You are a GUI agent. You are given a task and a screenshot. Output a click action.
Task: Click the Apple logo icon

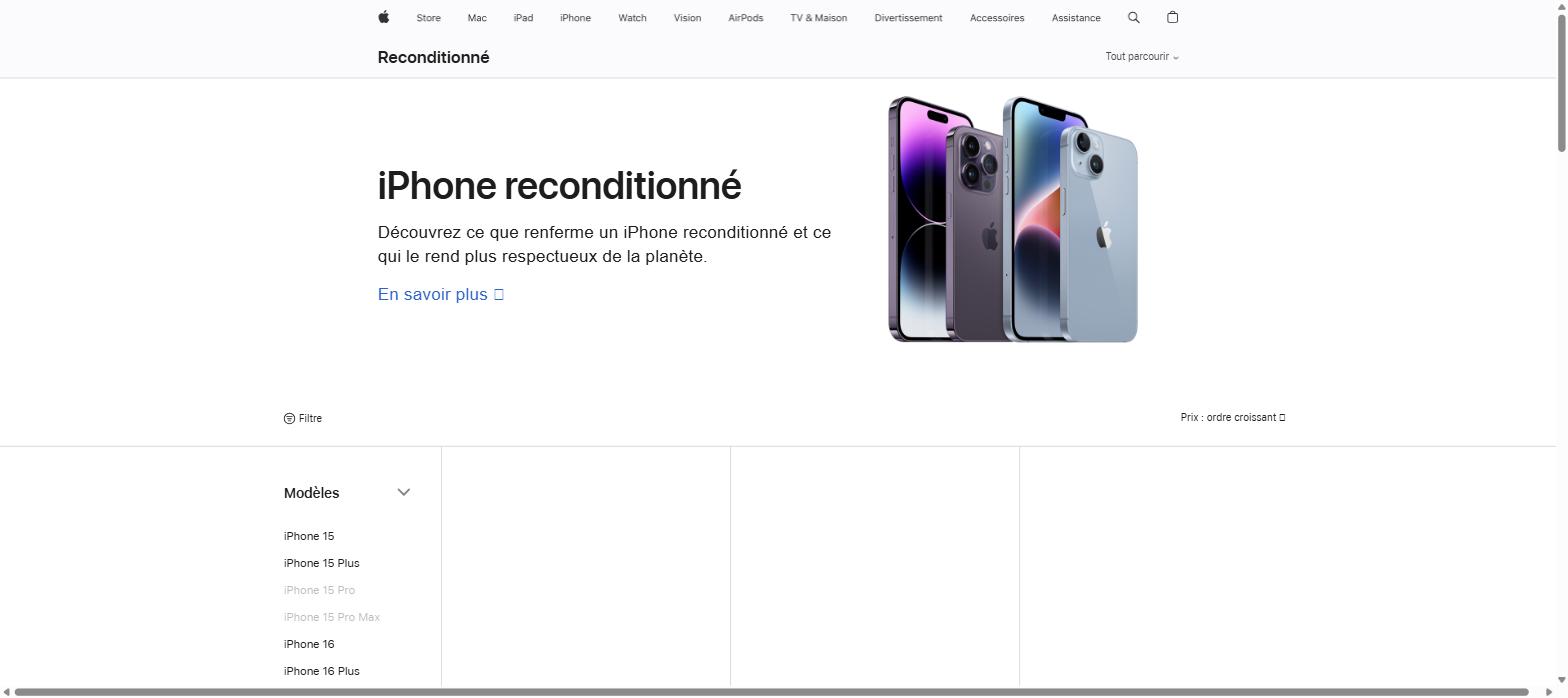tap(383, 17)
